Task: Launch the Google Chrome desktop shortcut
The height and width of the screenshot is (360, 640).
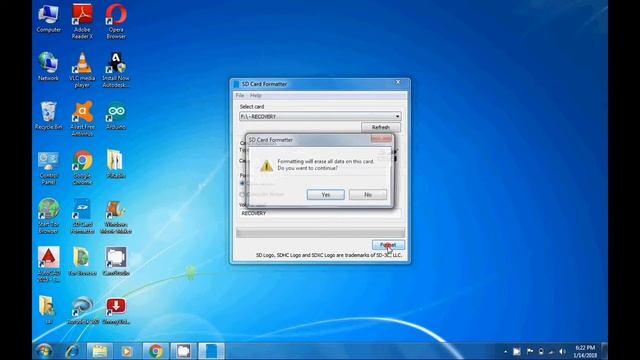Action: click(x=82, y=168)
